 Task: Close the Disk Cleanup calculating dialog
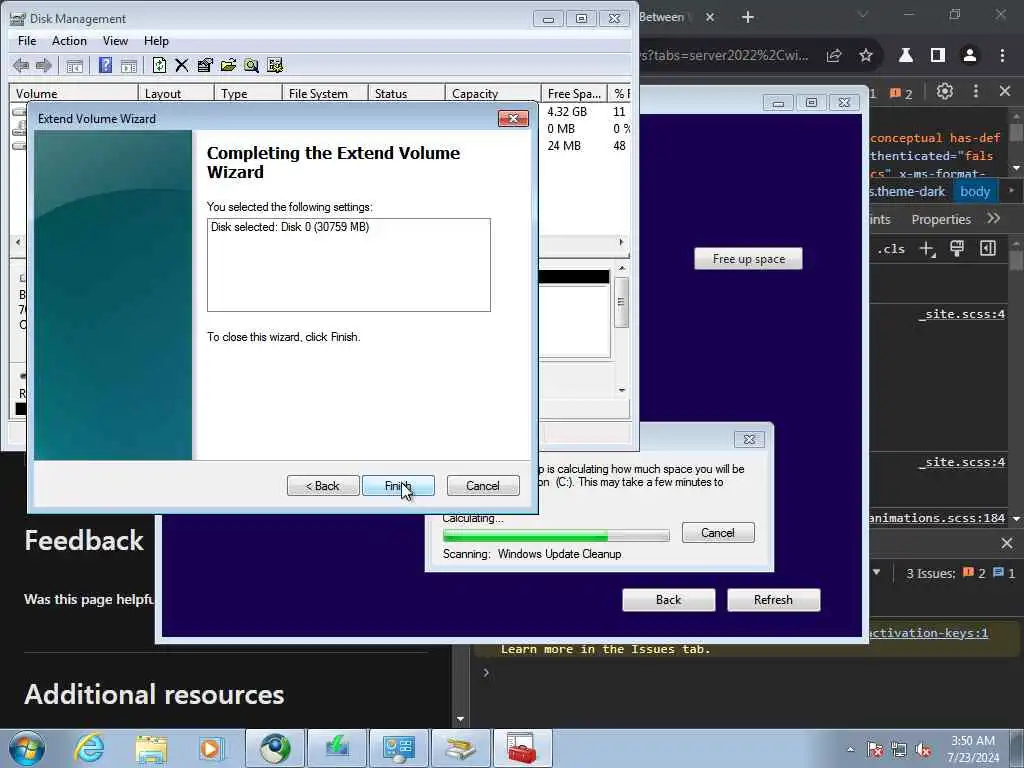pos(749,440)
